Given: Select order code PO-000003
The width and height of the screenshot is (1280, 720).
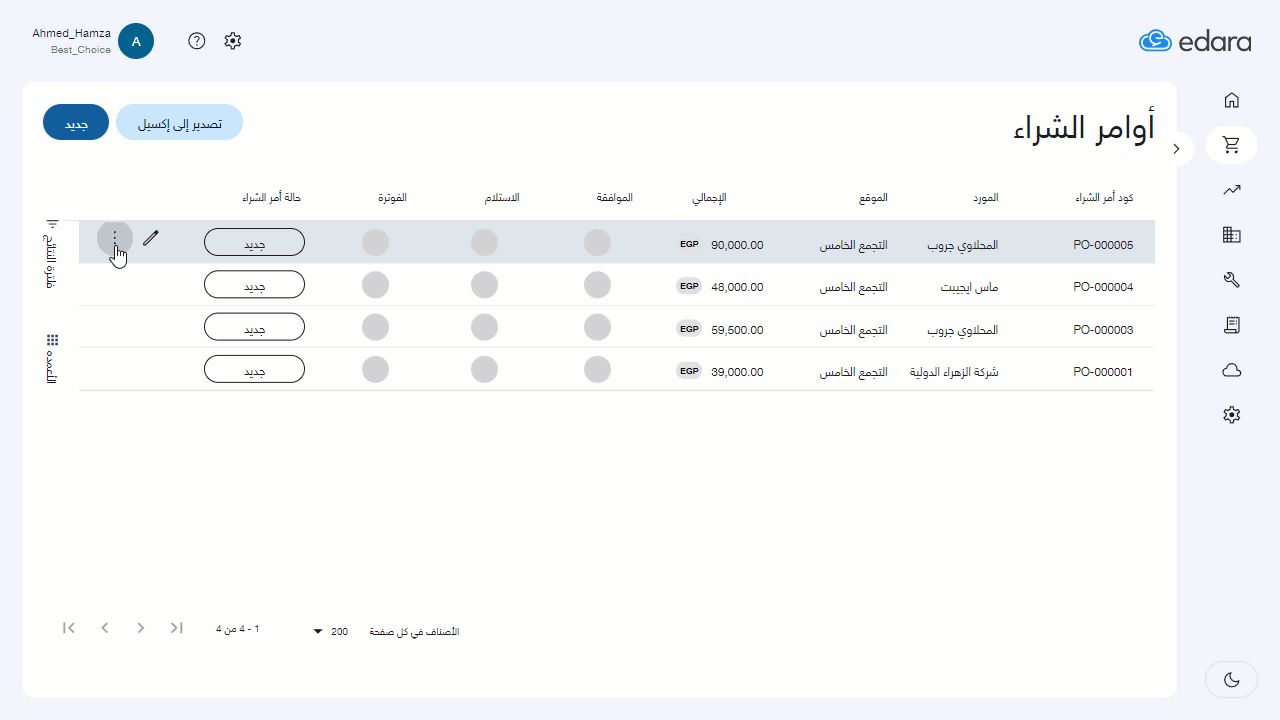Looking at the screenshot, I should pos(1103,329).
